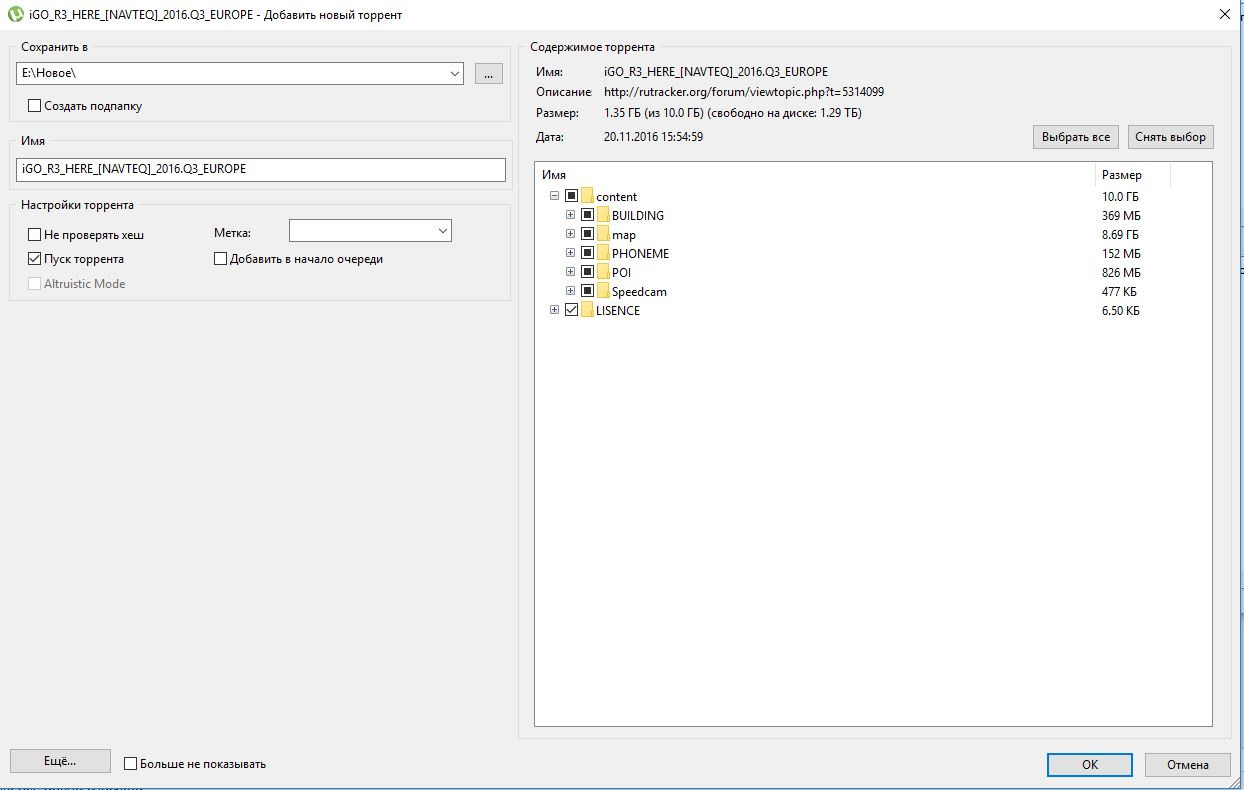The width and height of the screenshot is (1244, 790).
Task: Toggle the Speedcam folder checkbox
Action: [x=588, y=291]
